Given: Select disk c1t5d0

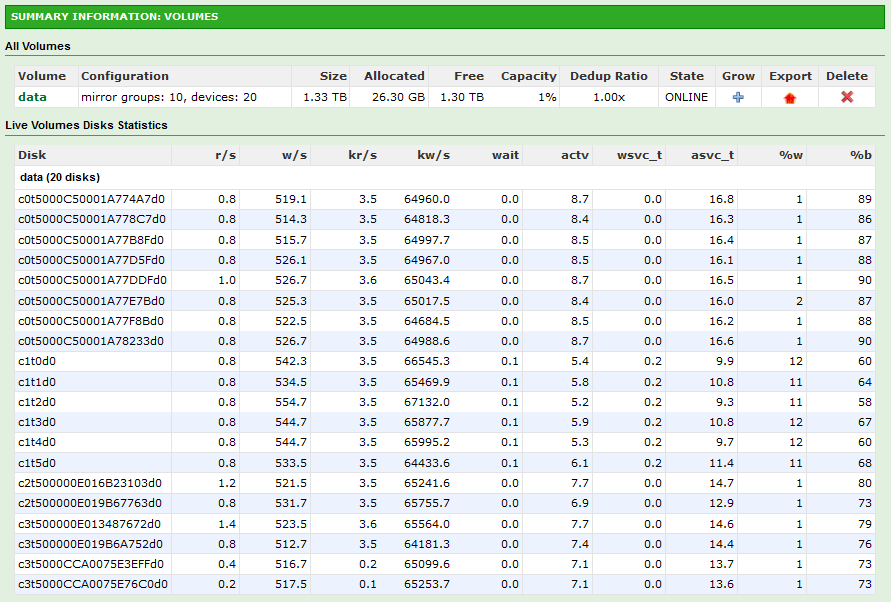Looking at the screenshot, I should tap(37, 463).
